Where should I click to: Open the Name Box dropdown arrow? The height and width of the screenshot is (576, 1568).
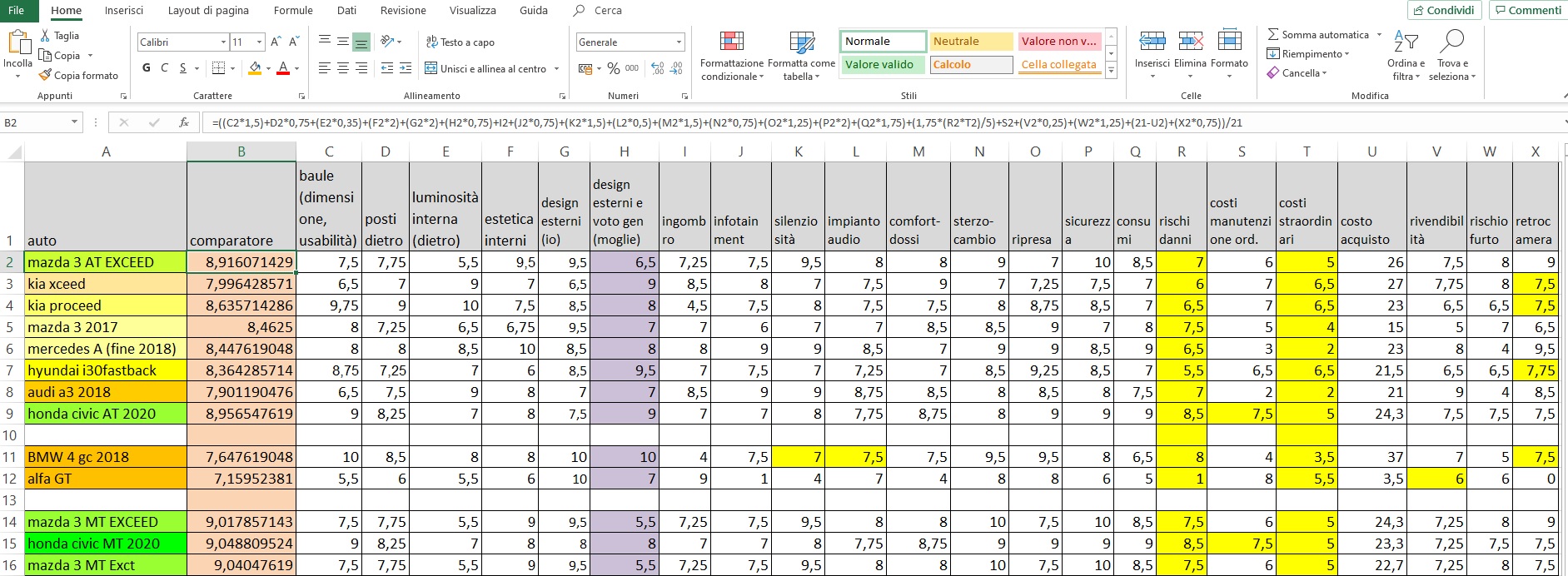74,122
